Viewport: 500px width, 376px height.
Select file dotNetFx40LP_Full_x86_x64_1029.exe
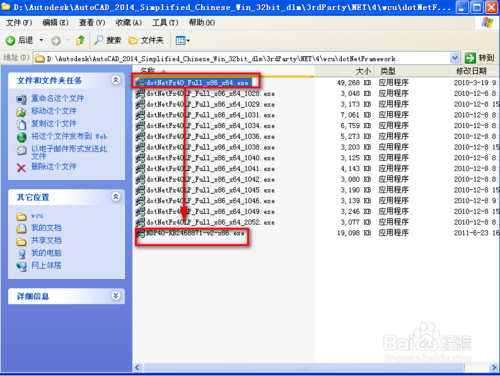pos(210,104)
